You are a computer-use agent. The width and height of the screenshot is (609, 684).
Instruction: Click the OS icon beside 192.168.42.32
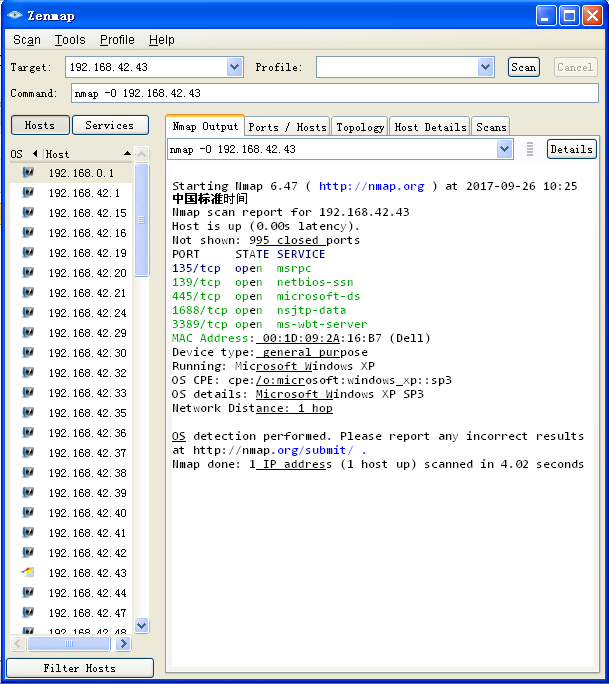tap(28, 373)
